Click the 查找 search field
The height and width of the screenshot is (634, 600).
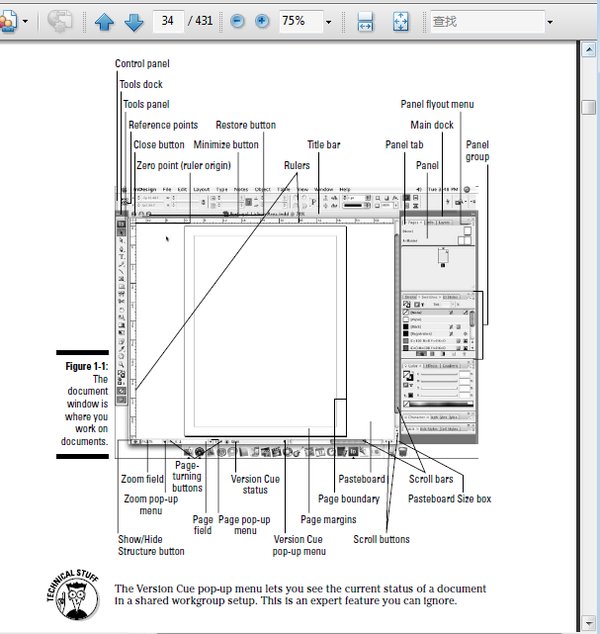487,21
